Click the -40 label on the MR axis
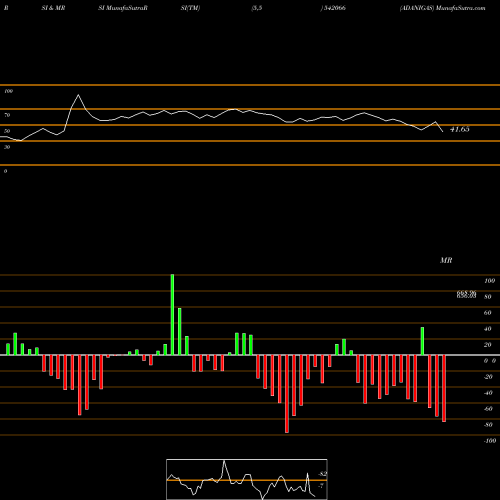The width and height of the screenshot is (500, 500). coord(488,393)
